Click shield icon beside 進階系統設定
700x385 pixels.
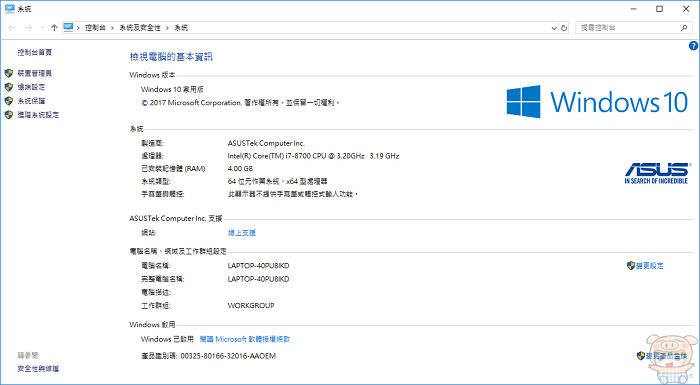(8, 114)
